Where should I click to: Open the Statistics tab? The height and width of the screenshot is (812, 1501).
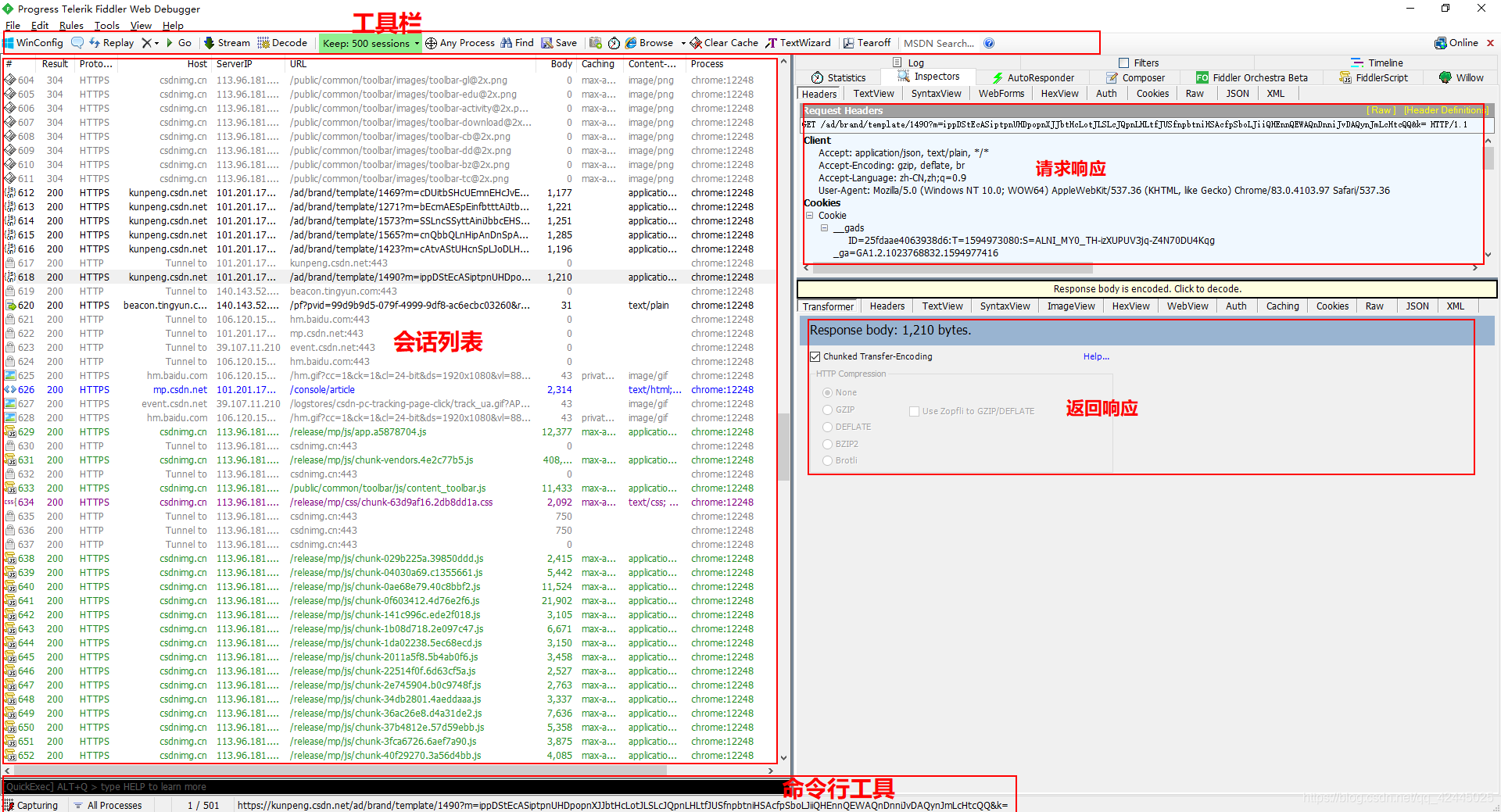pyautogui.click(x=838, y=77)
